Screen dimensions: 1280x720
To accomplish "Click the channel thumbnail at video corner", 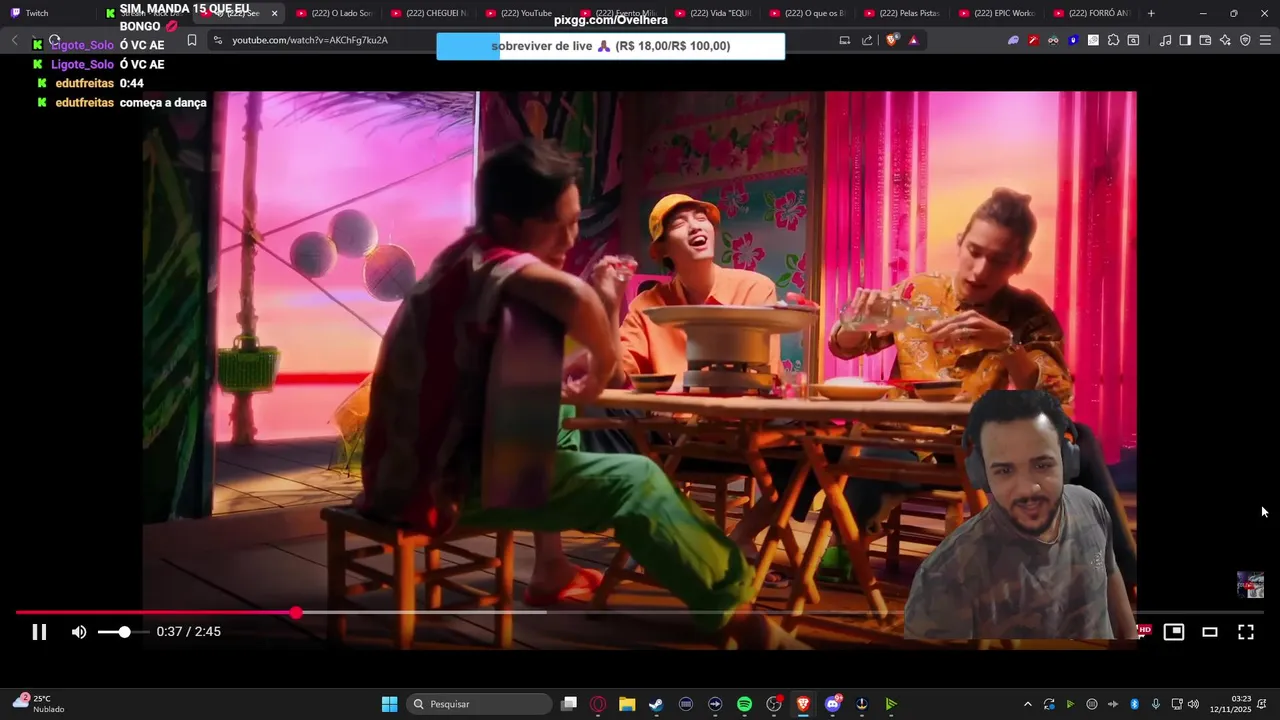I will pos(1250,585).
